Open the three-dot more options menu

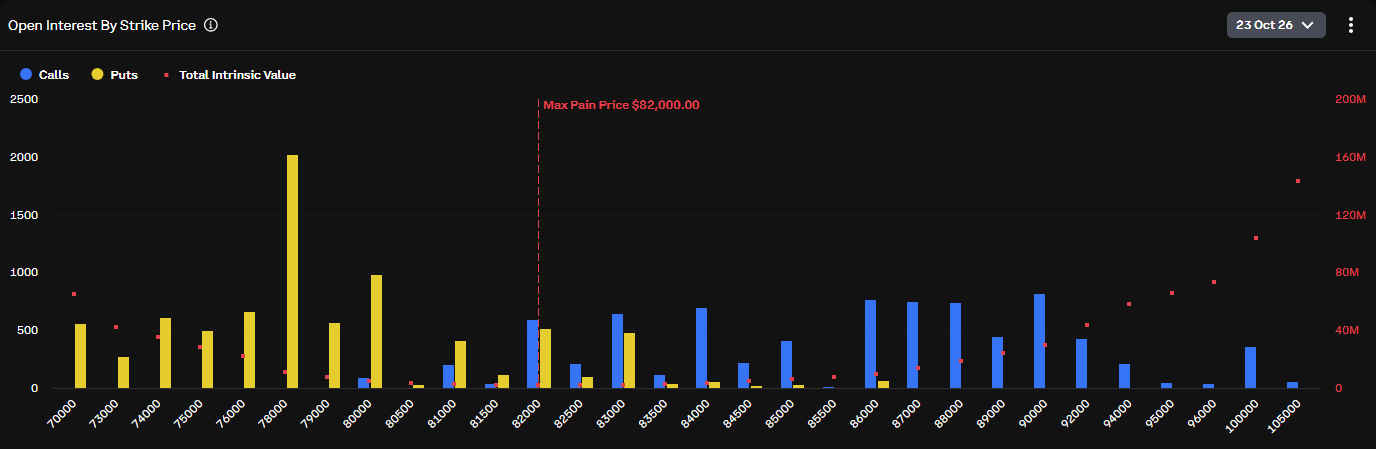[x=1350, y=25]
